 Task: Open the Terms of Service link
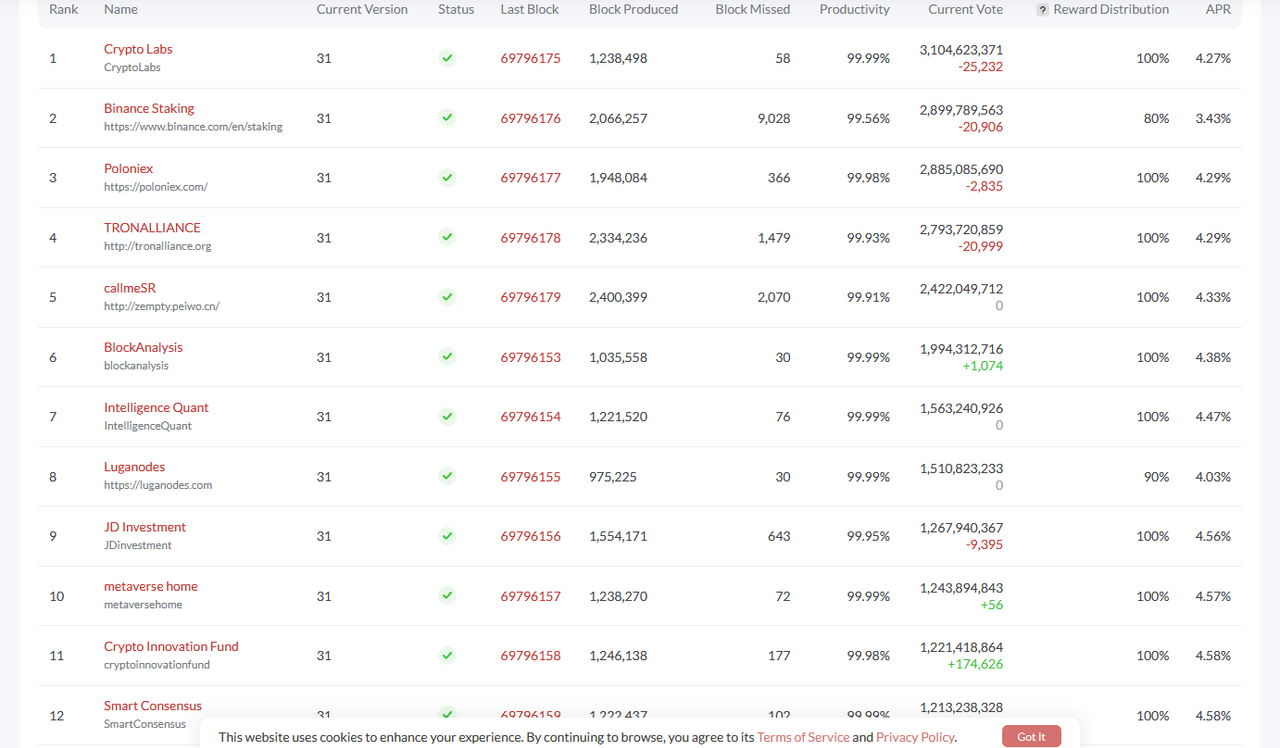(x=803, y=737)
